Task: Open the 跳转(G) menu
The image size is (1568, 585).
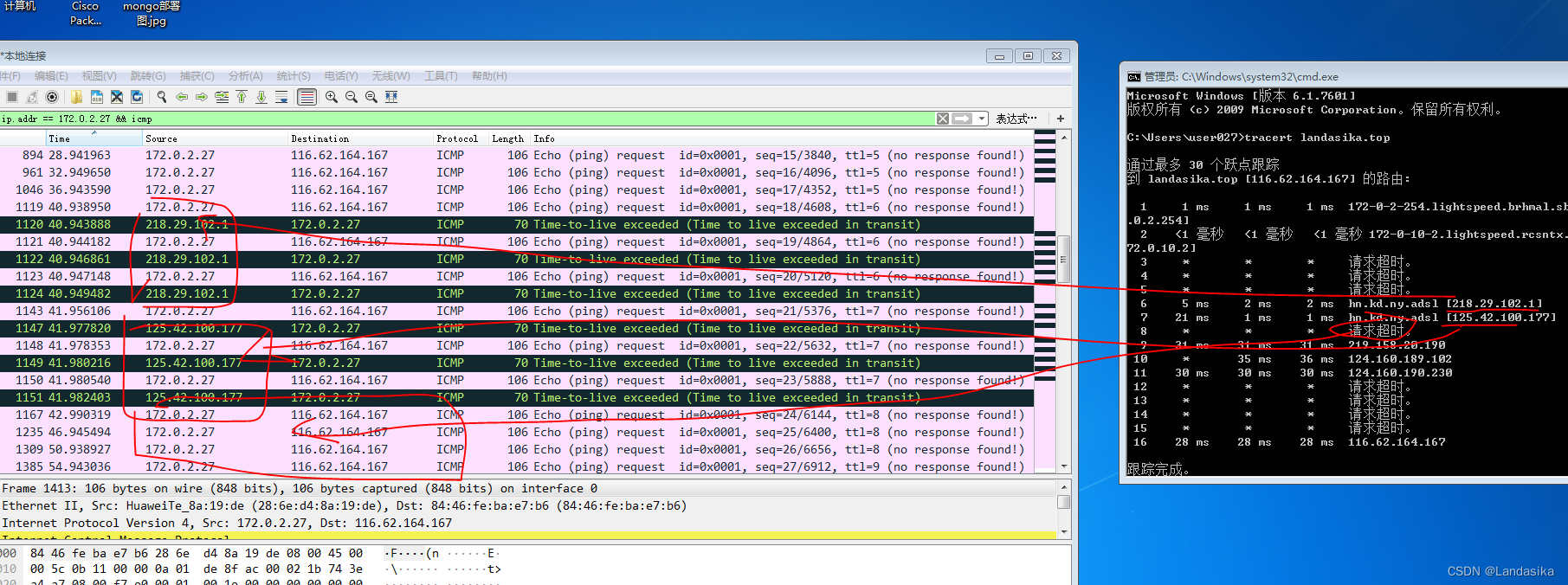Action: (x=148, y=76)
